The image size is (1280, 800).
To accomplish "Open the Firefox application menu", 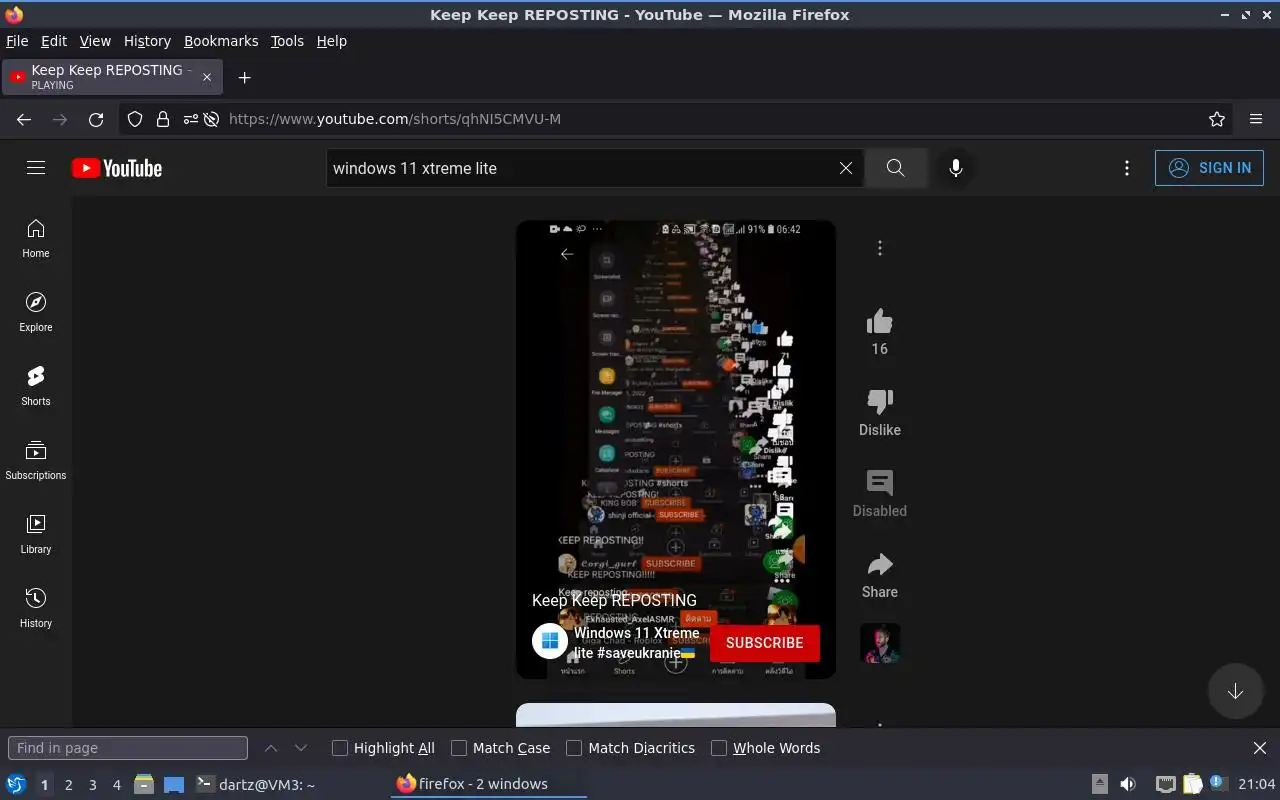I will pos(1256,119).
